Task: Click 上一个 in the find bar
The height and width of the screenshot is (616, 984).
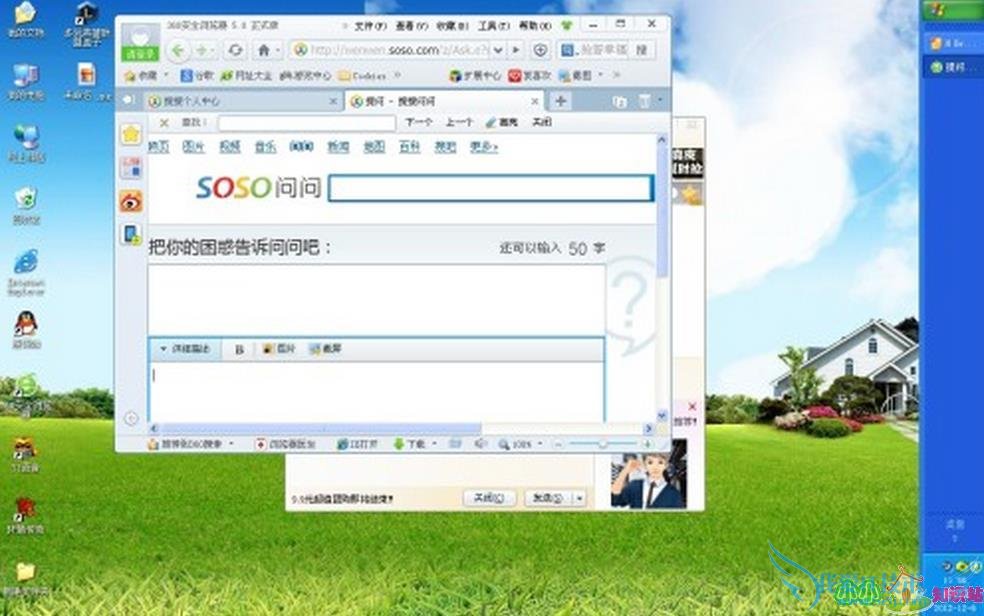Action: click(x=459, y=122)
